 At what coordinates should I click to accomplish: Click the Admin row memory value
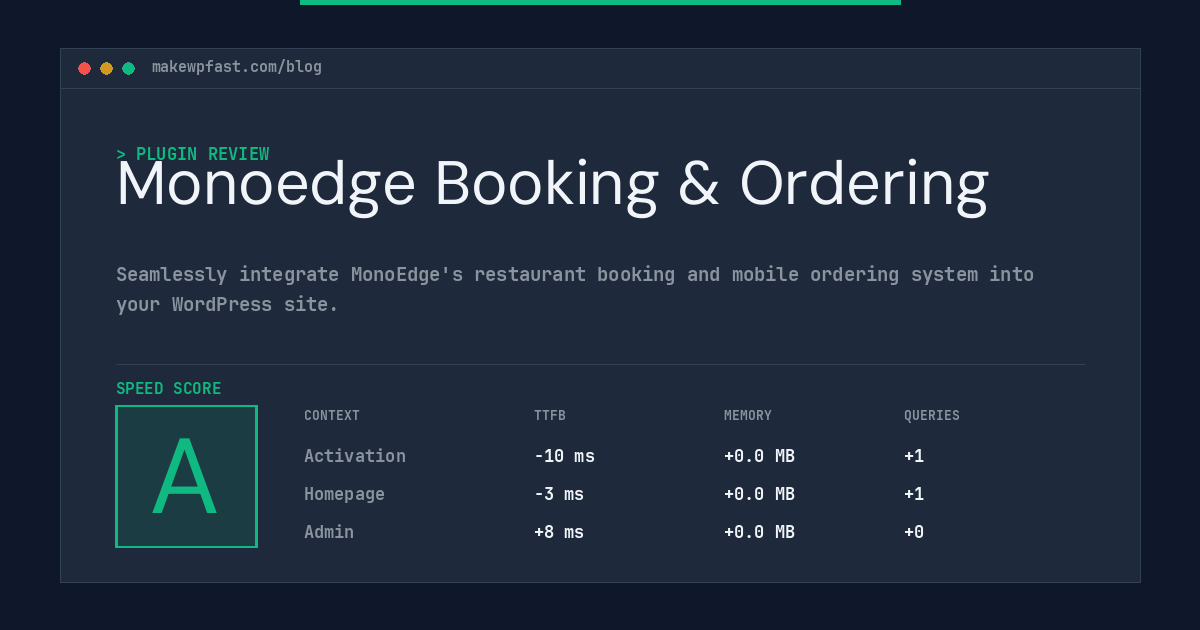tap(759, 532)
